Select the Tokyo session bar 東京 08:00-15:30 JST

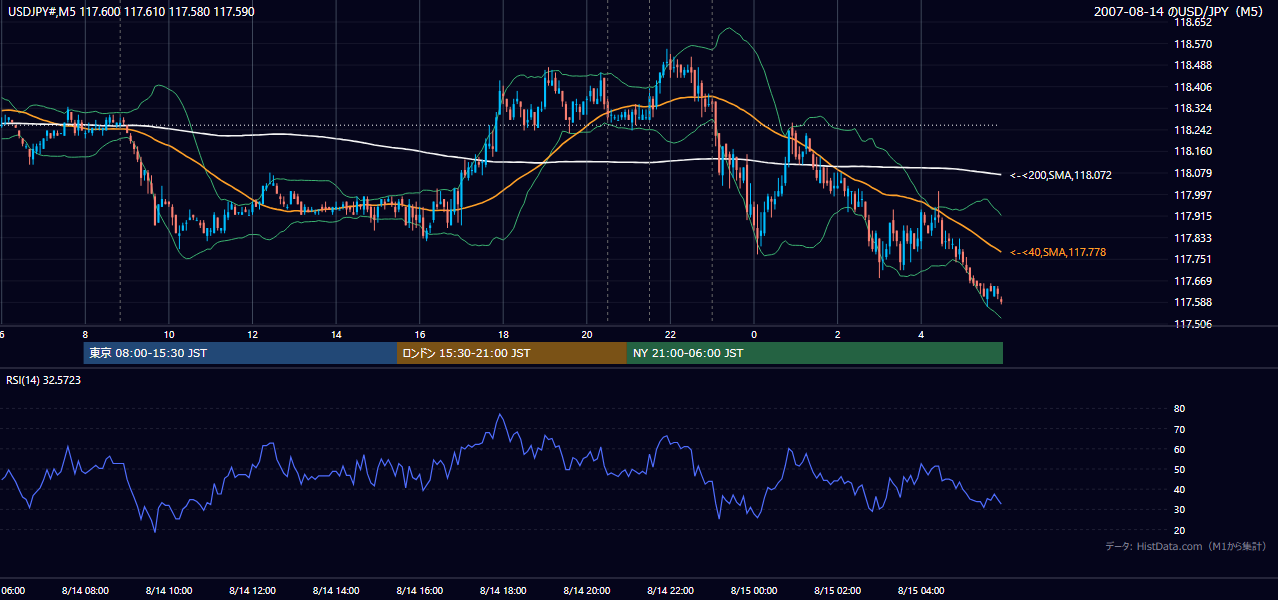pyautogui.click(x=240, y=353)
